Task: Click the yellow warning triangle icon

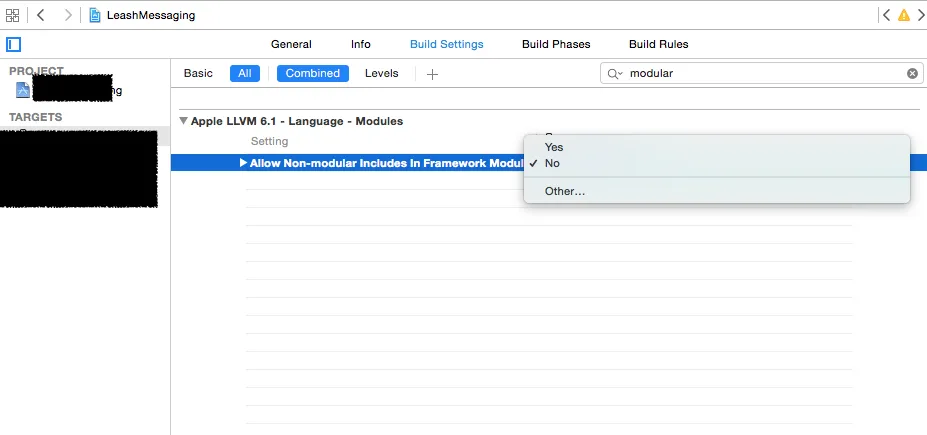Action: pyautogui.click(x=904, y=16)
